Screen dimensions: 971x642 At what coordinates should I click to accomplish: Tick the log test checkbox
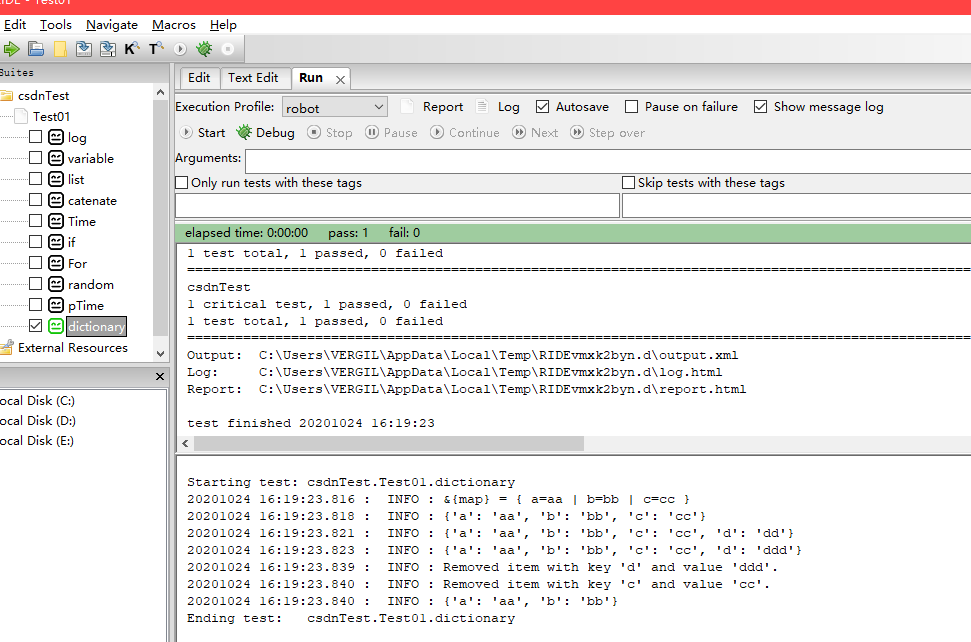pyautogui.click(x=35, y=136)
